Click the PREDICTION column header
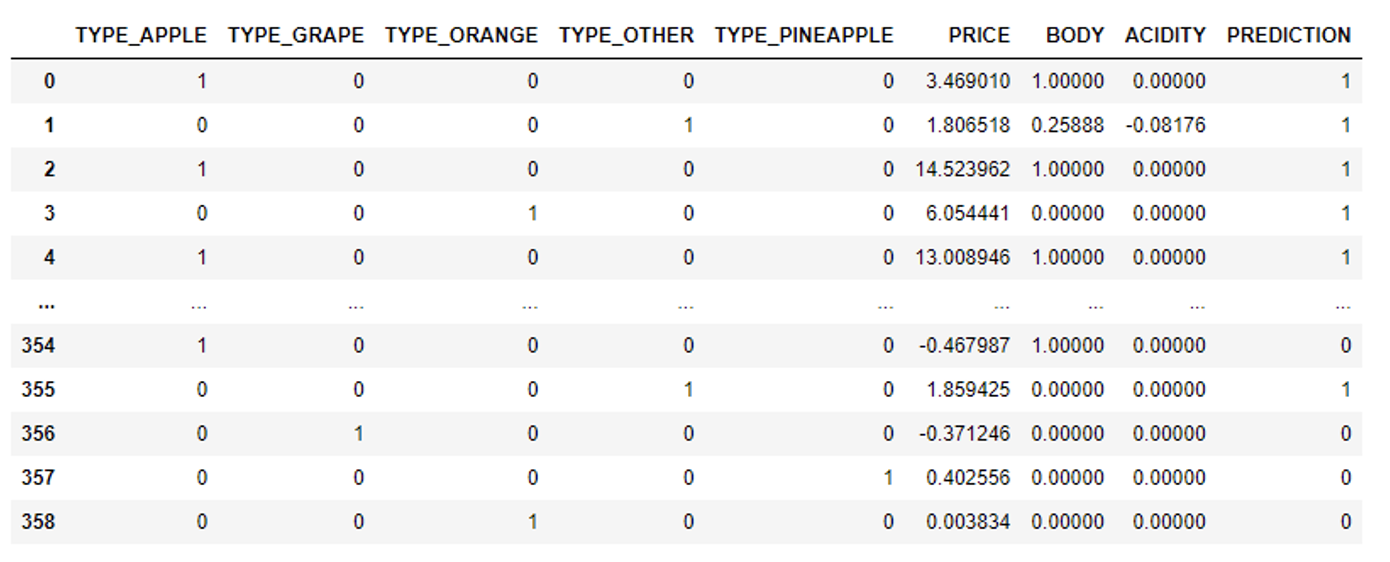The width and height of the screenshot is (1390, 562). coord(1289,35)
